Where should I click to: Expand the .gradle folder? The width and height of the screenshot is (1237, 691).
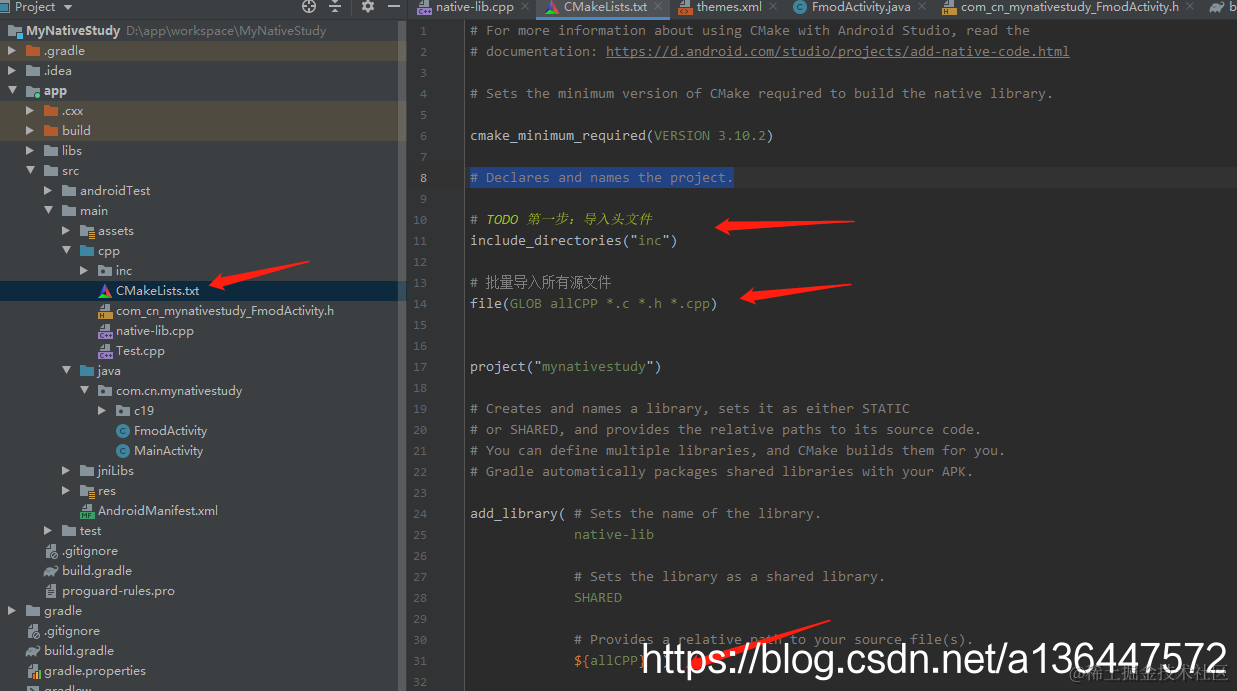tap(12, 51)
